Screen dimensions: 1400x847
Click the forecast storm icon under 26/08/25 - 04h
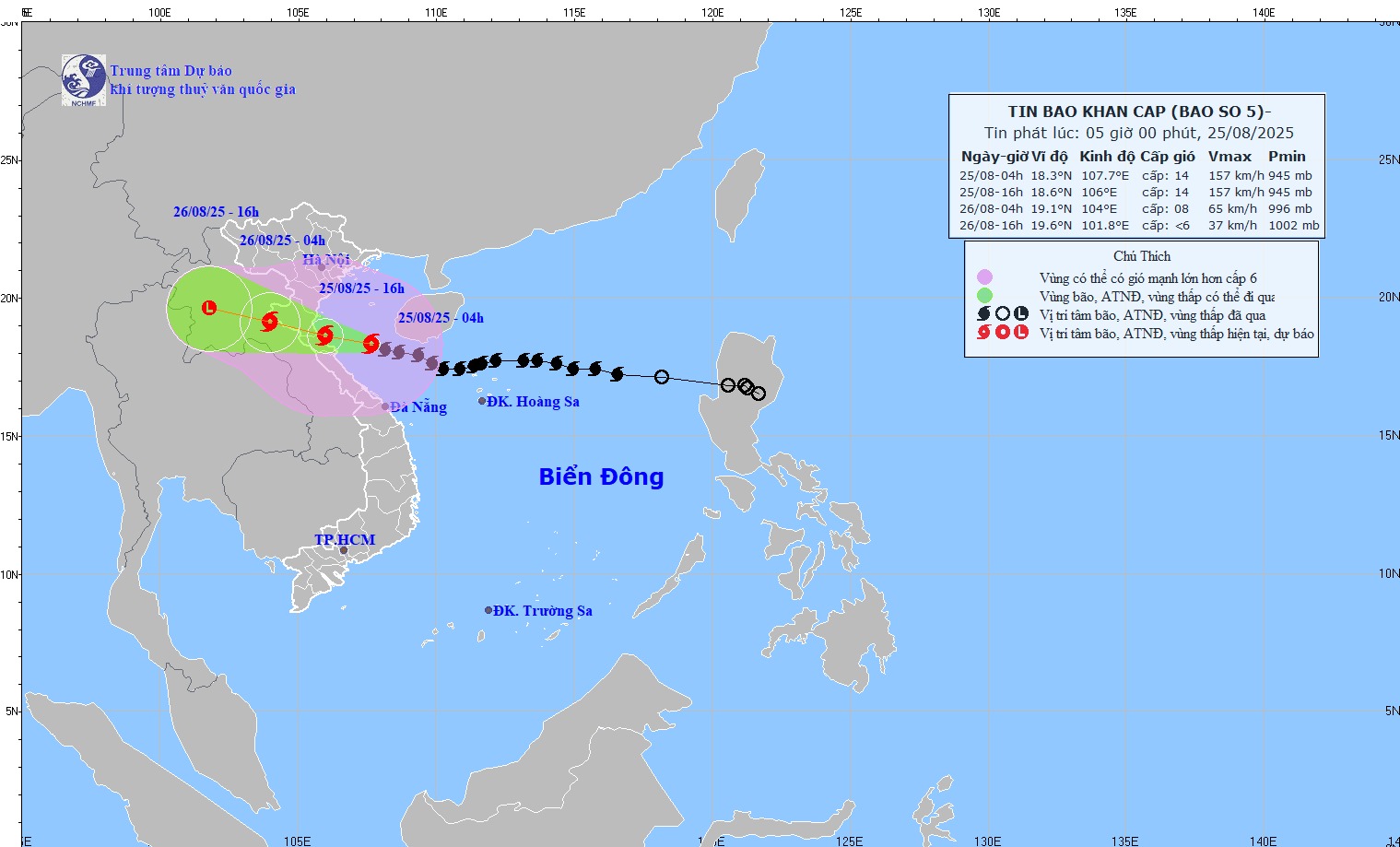(269, 322)
